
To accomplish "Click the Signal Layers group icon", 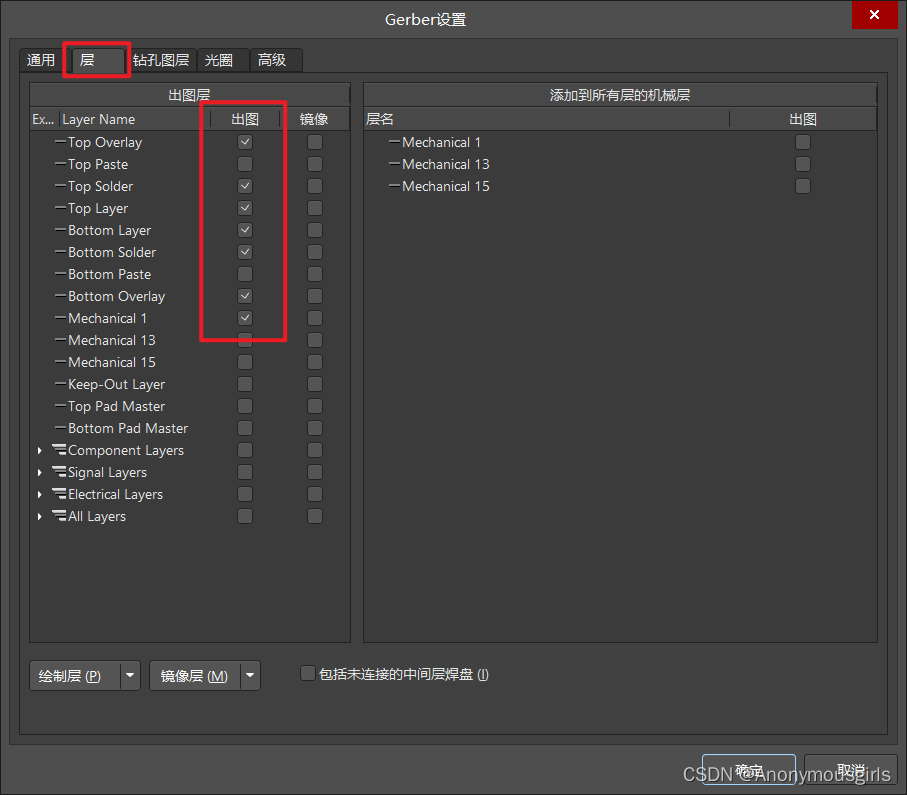I will 59,473.
